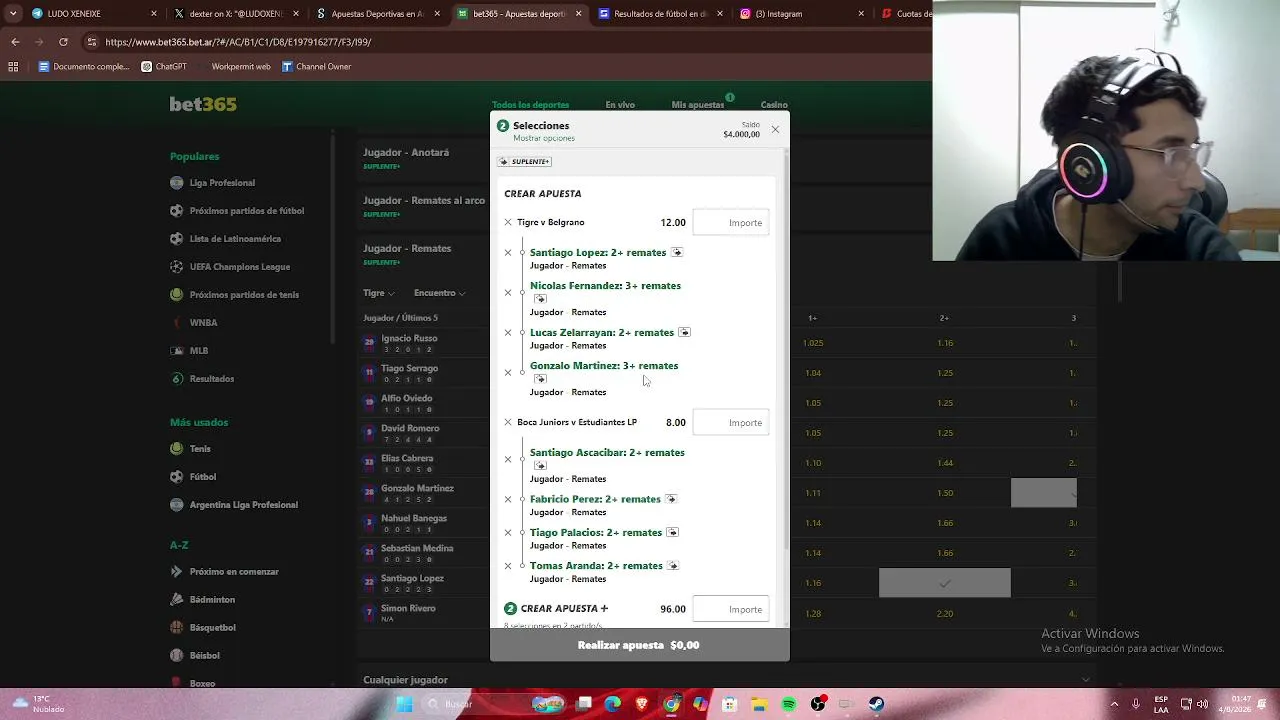Click the bet365 address bar URL

click(x=238, y=43)
